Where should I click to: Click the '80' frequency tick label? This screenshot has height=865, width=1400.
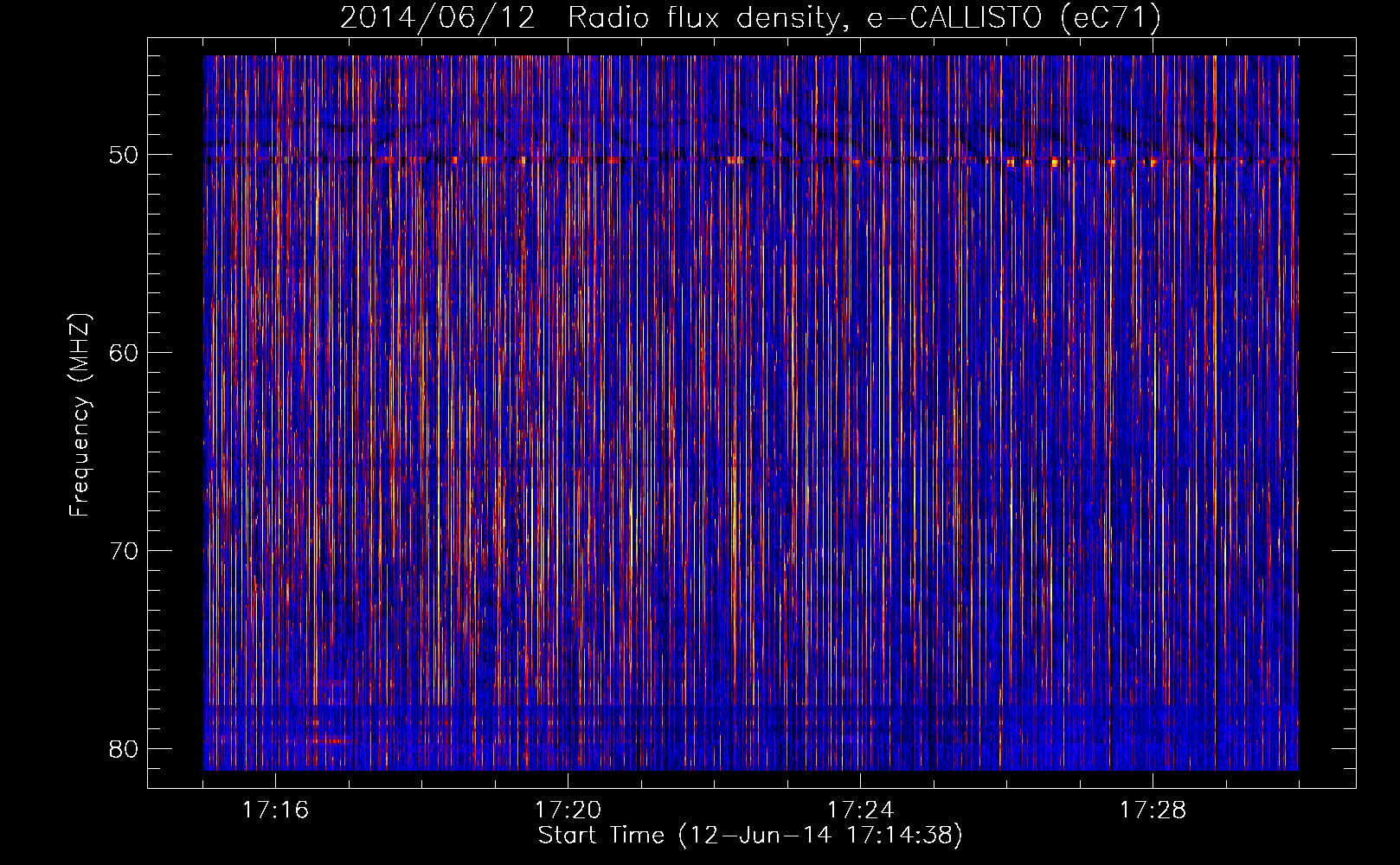(x=124, y=748)
